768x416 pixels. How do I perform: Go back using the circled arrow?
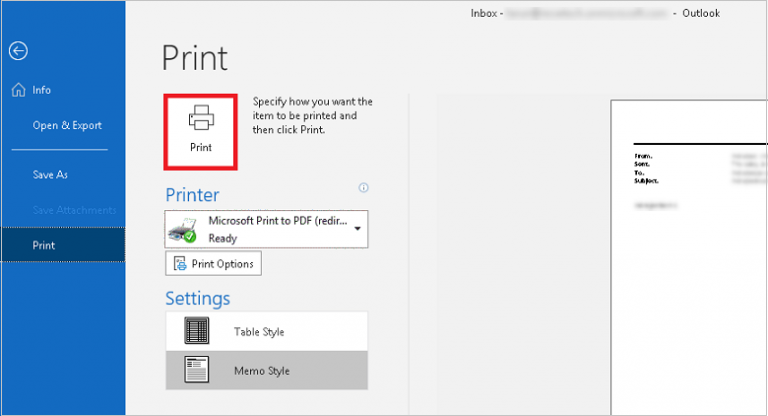pyautogui.click(x=18, y=50)
